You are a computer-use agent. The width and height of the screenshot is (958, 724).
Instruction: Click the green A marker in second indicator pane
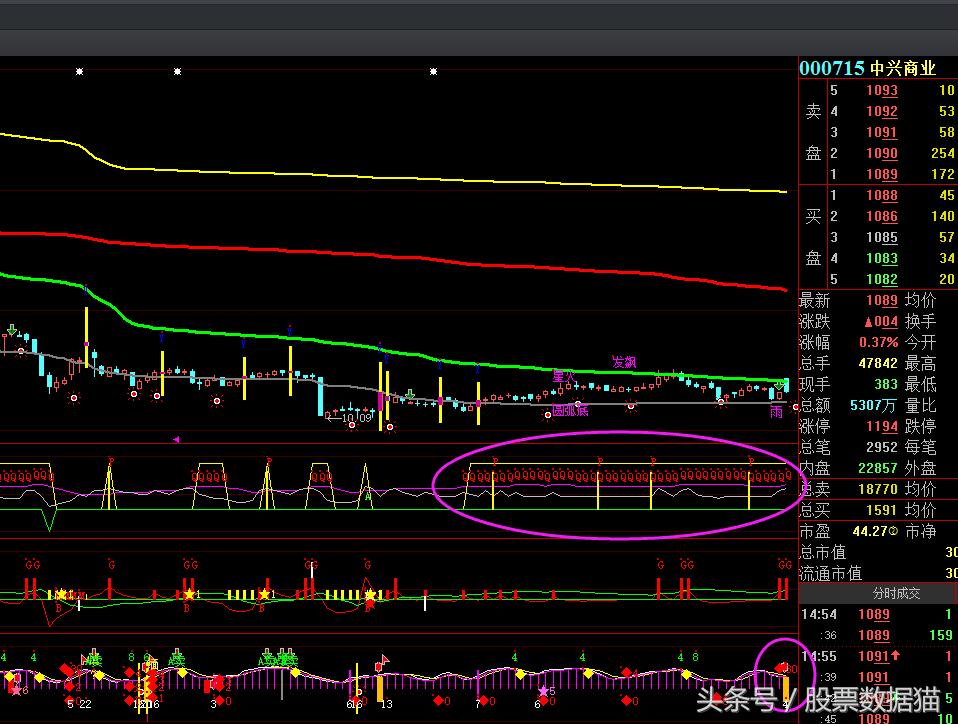coord(368,497)
